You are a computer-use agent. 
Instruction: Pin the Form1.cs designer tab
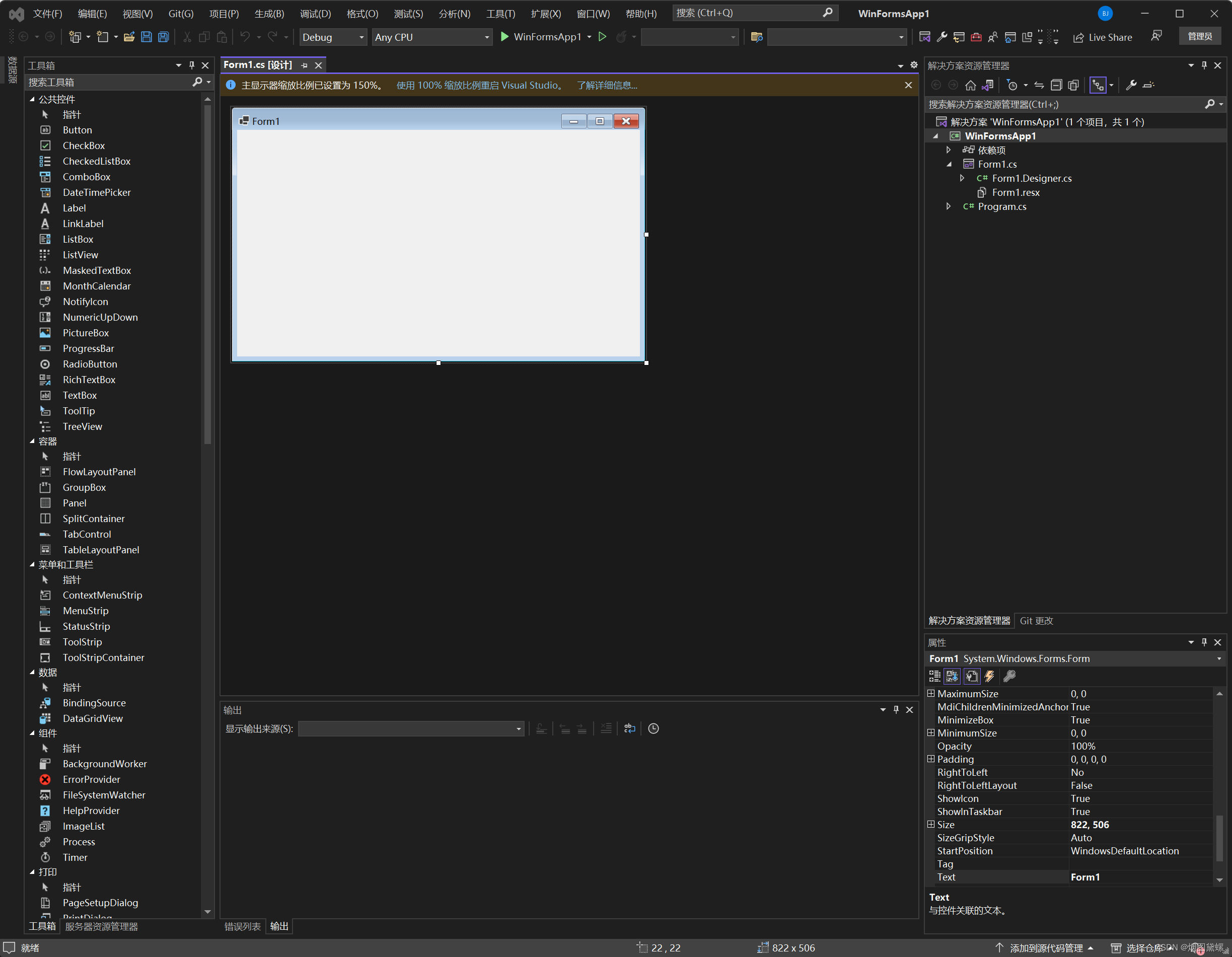[x=304, y=65]
